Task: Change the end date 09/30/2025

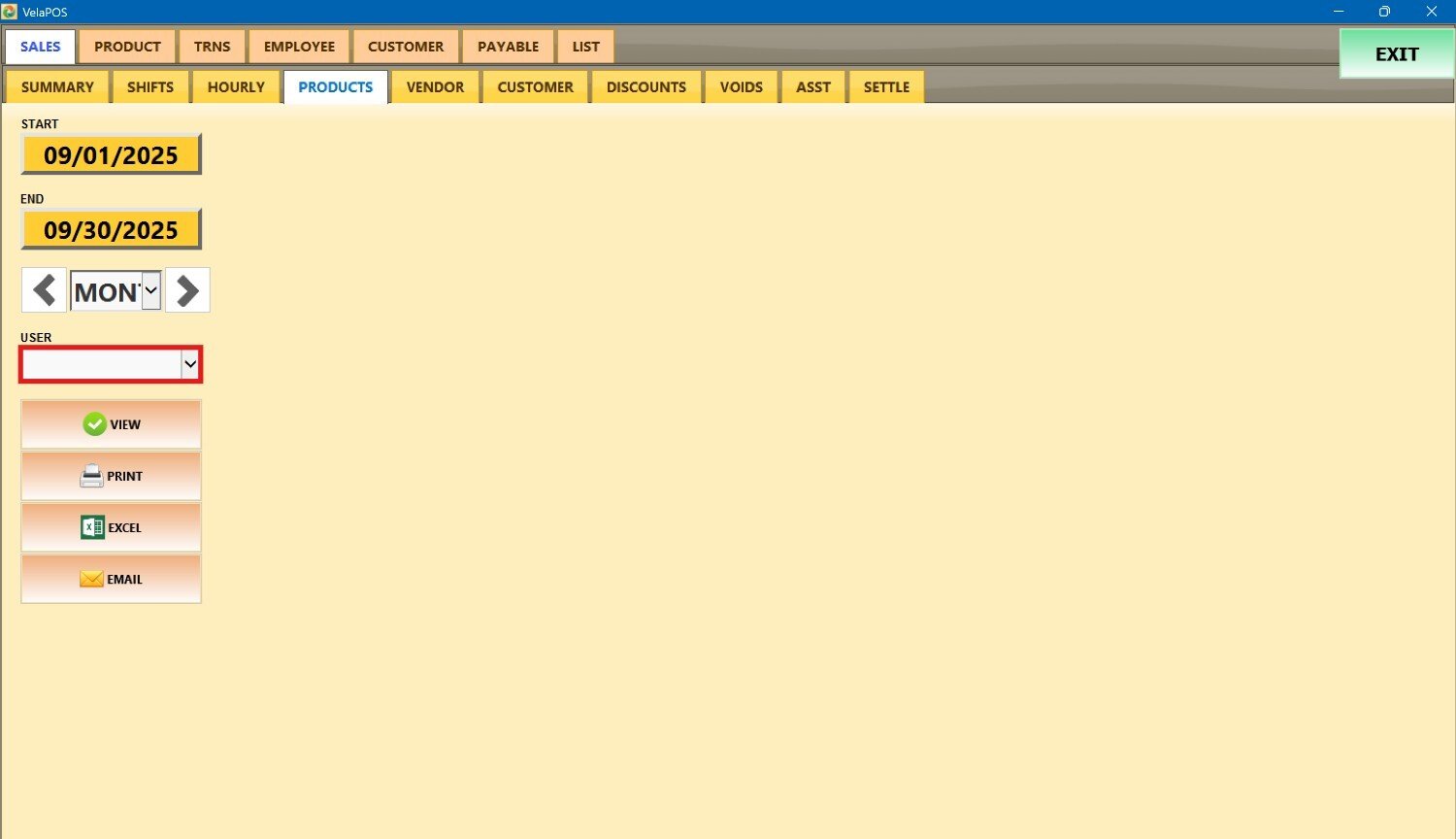Action: [111, 230]
